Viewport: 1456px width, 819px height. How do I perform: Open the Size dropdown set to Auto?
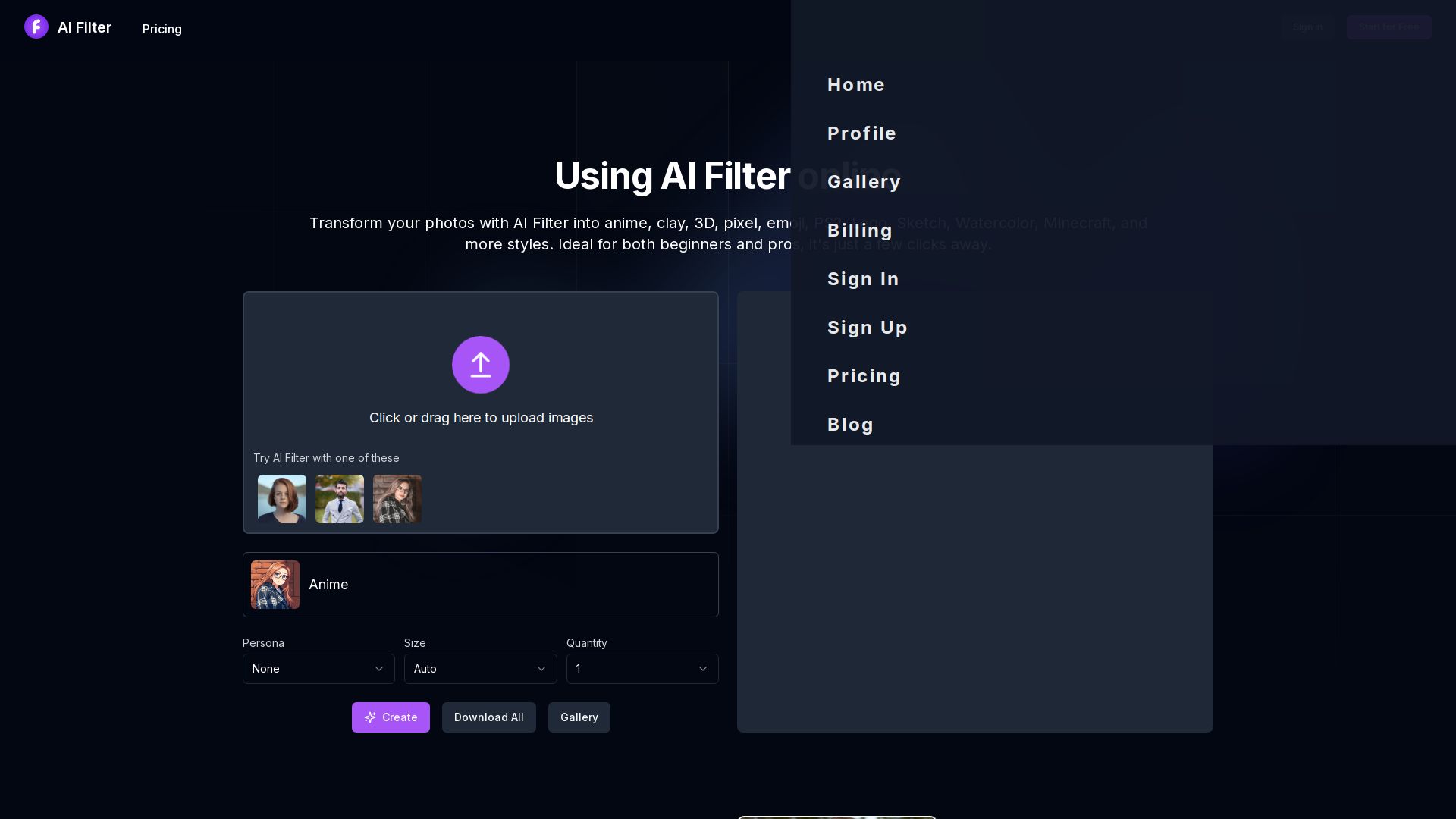tap(480, 669)
